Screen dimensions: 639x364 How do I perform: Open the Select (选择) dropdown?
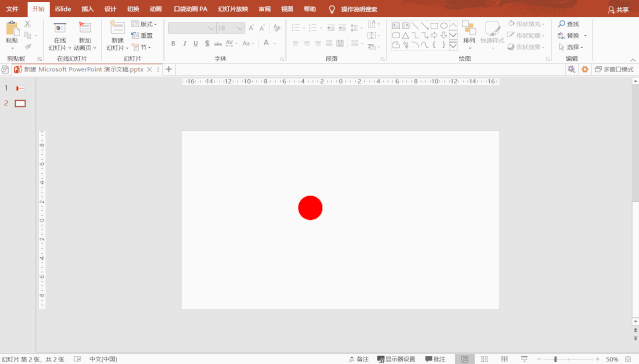pyautogui.click(x=571, y=47)
